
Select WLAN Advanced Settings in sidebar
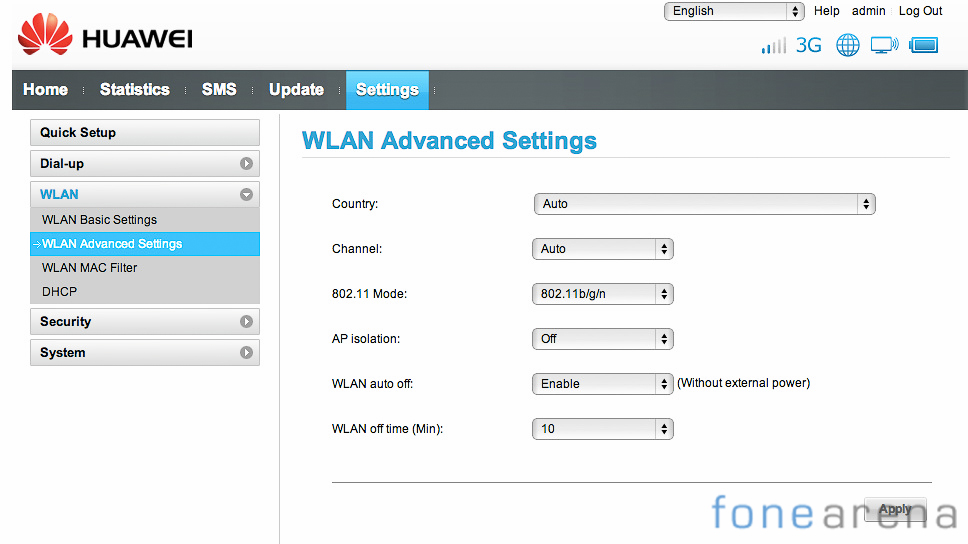145,244
